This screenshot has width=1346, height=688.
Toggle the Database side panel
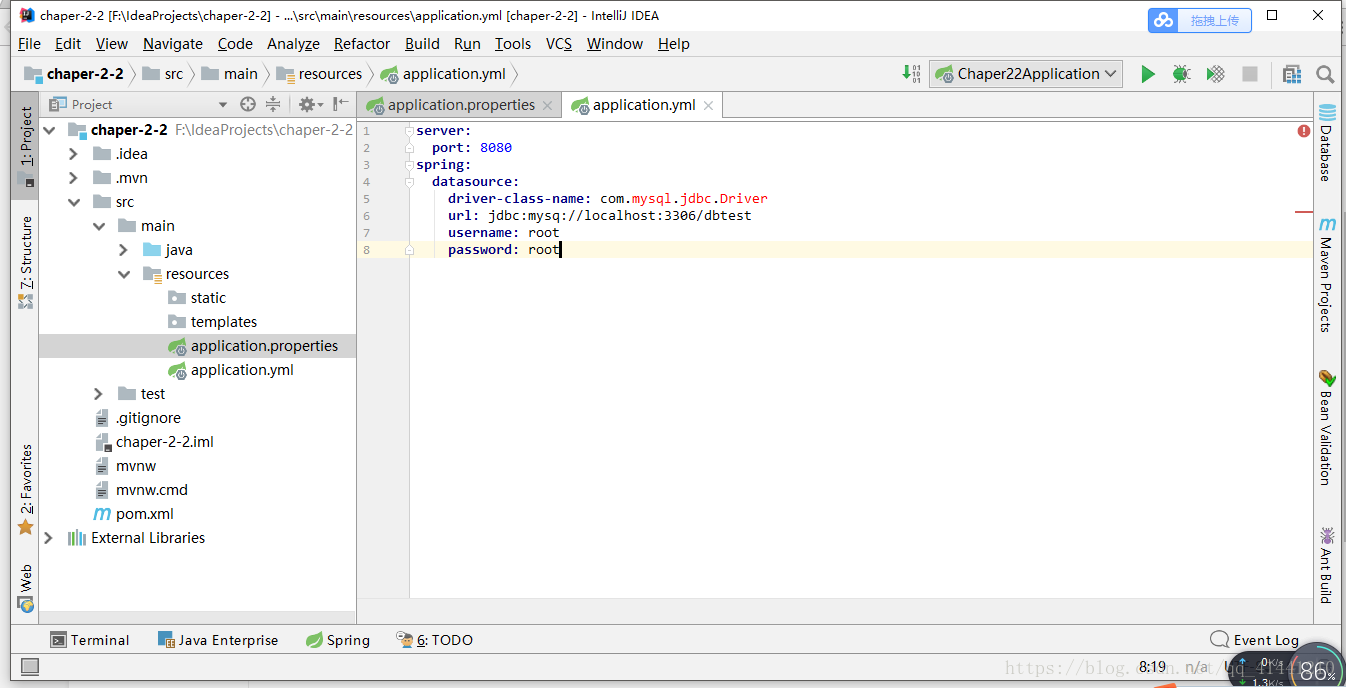(x=1327, y=142)
